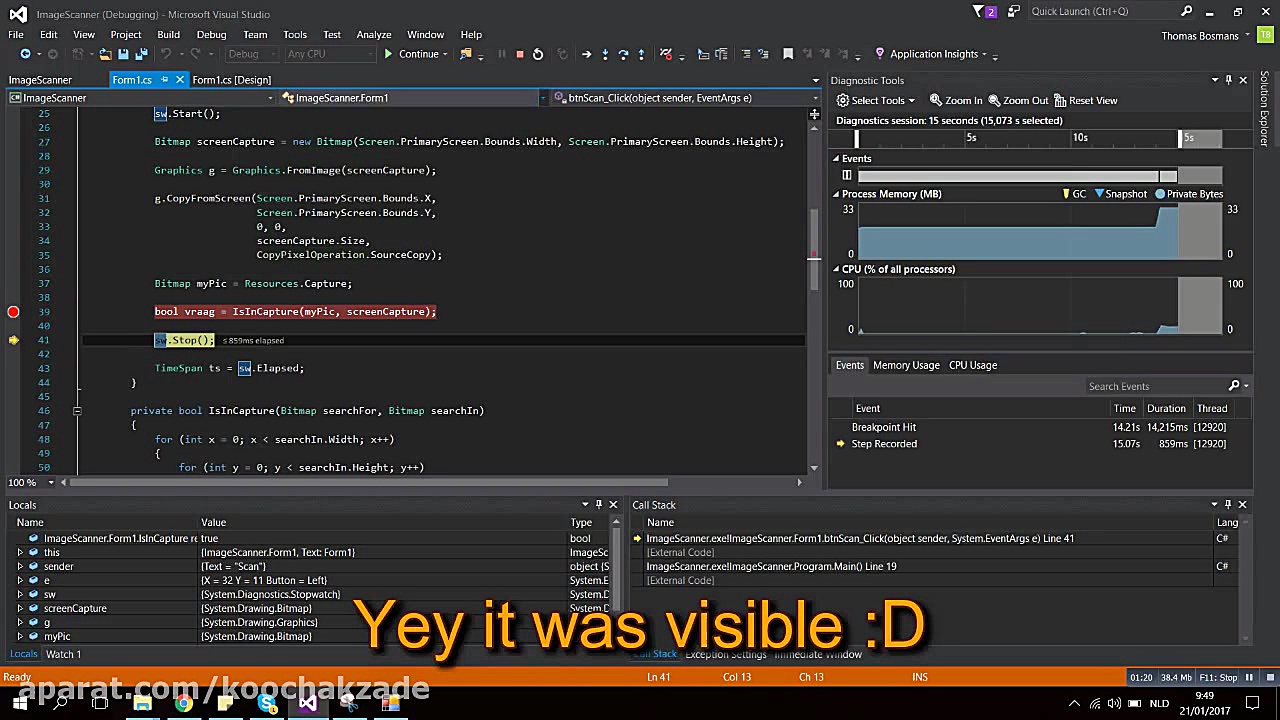
Task: Expand the 'sender' variable in Locals
Action: click(x=20, y=566)
